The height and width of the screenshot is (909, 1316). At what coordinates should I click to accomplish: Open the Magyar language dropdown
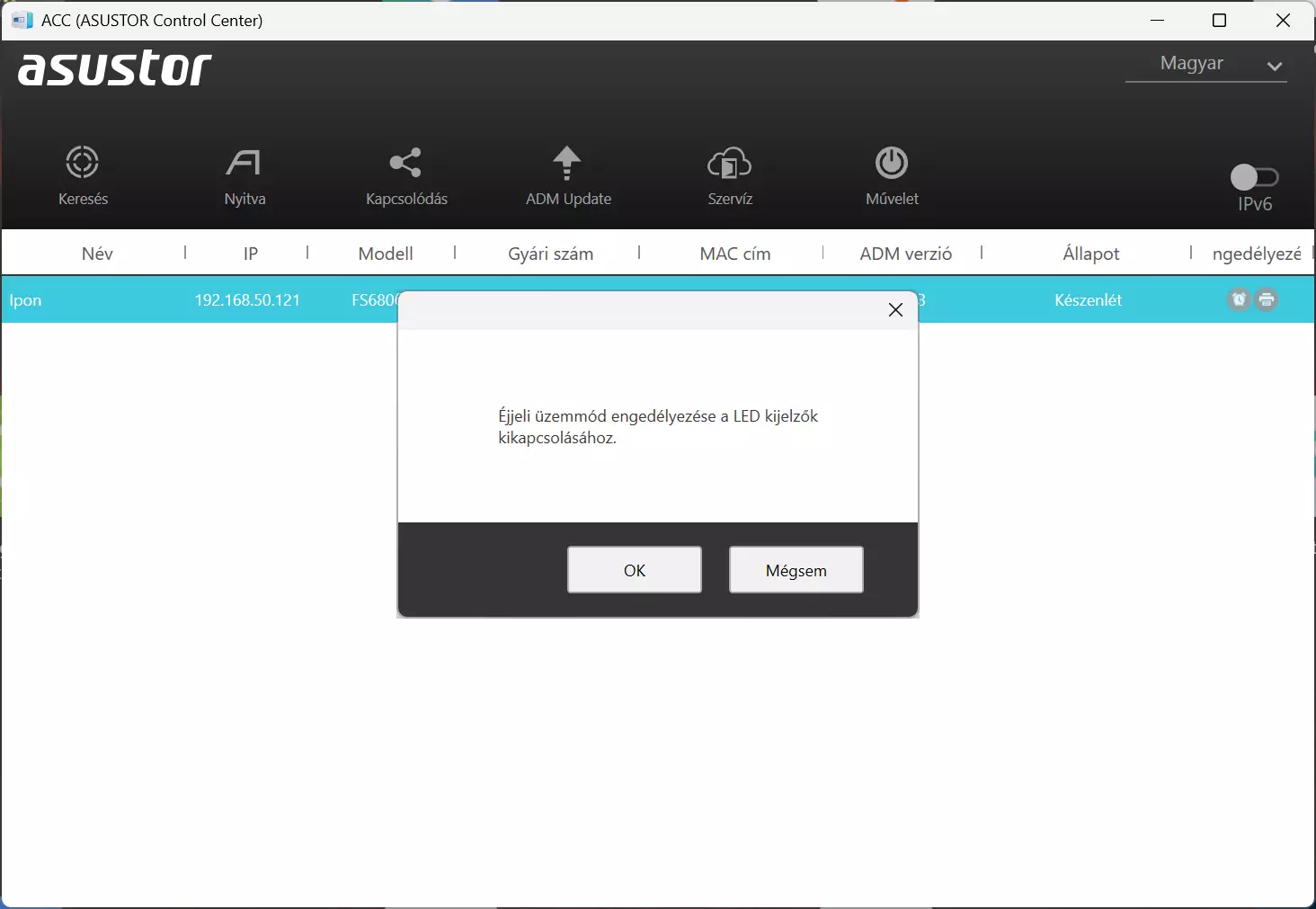point(1205,64)
